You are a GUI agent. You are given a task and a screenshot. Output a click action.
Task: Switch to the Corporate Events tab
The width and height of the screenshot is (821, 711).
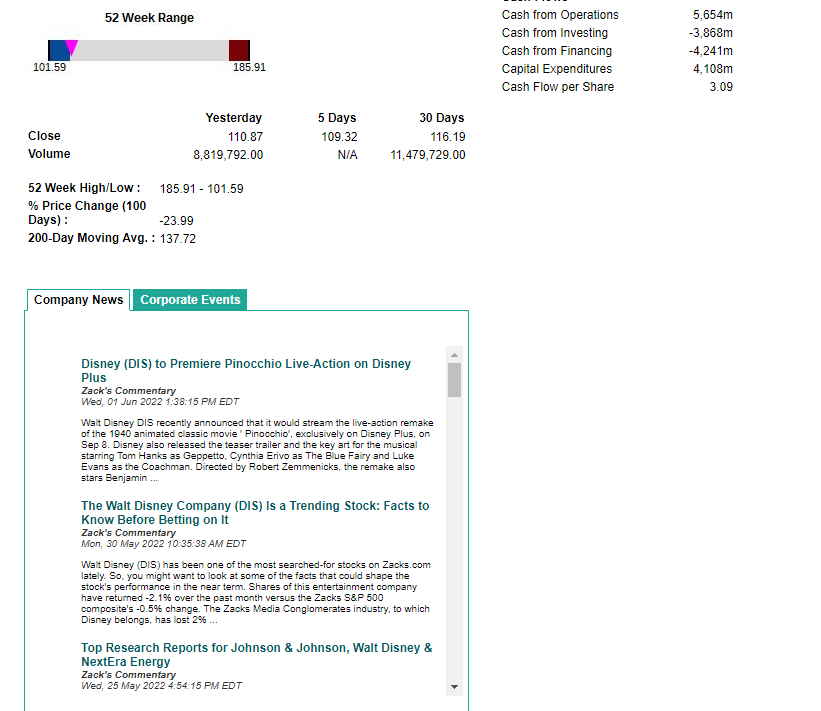tap(189, 299)
